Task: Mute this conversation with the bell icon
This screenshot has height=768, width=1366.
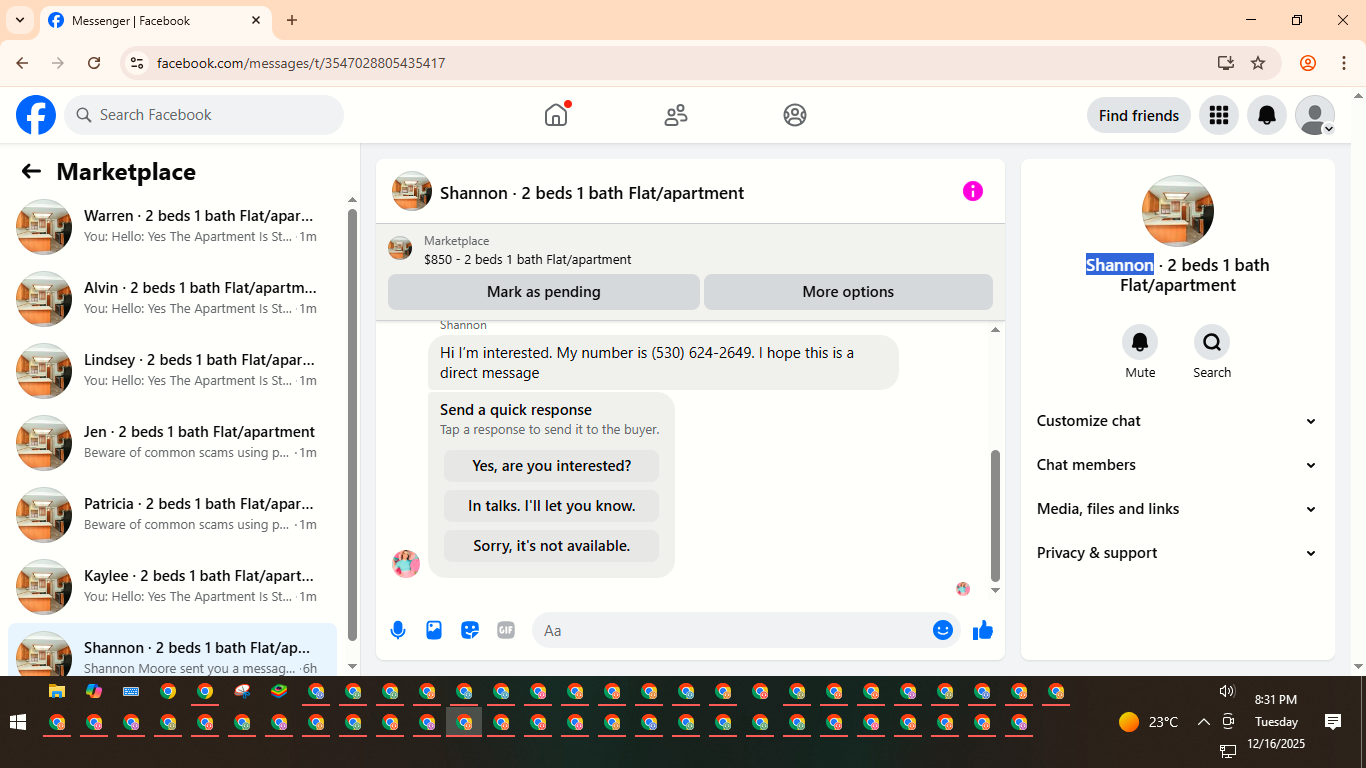Action: (1140, 342)
